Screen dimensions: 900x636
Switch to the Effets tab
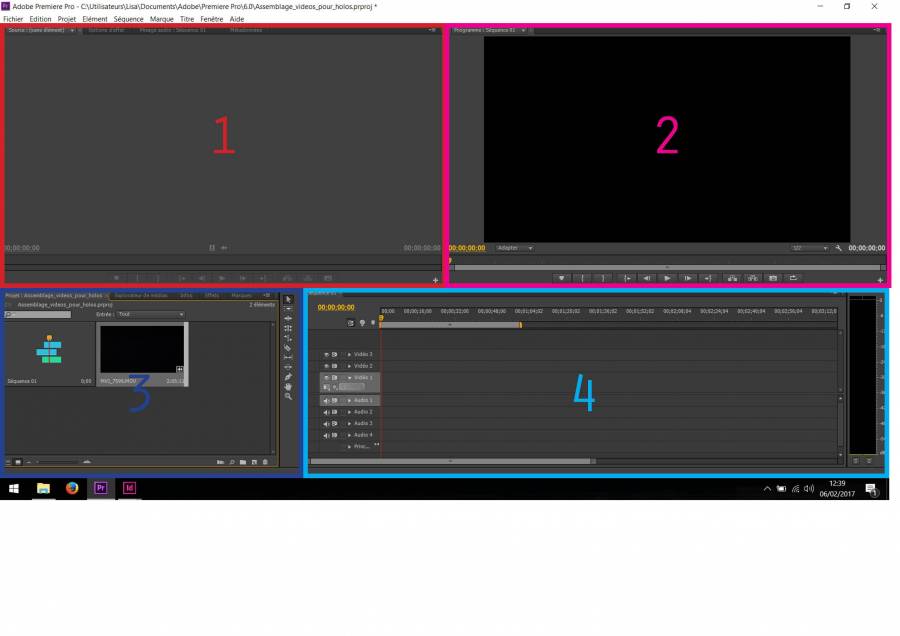212,296
